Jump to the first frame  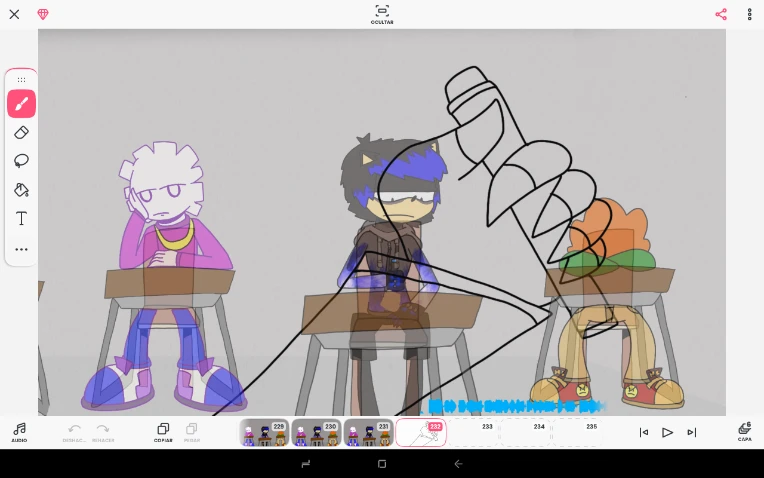click(644, 432)
